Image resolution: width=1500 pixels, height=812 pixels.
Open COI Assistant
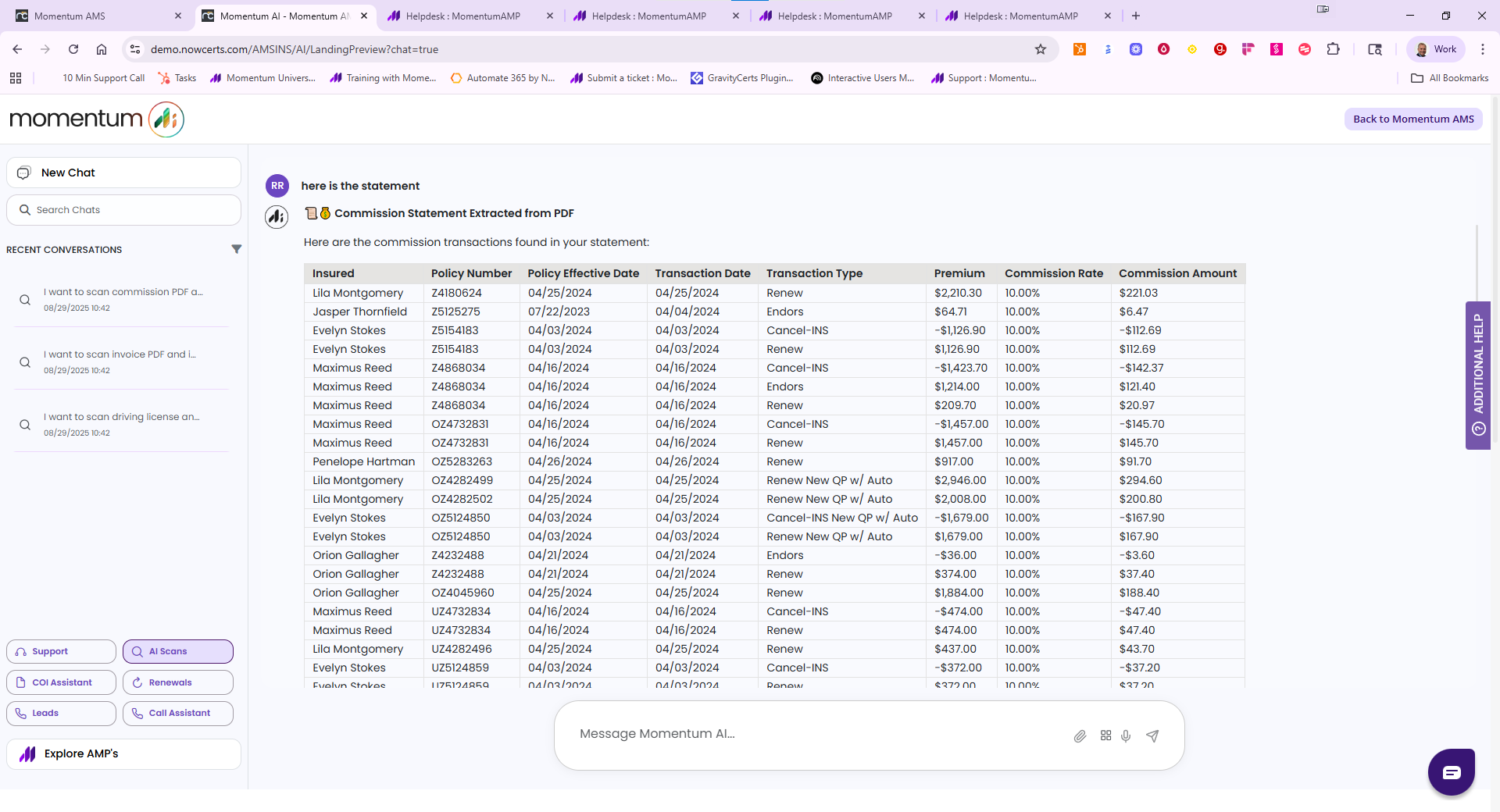[x=61, y=682]
